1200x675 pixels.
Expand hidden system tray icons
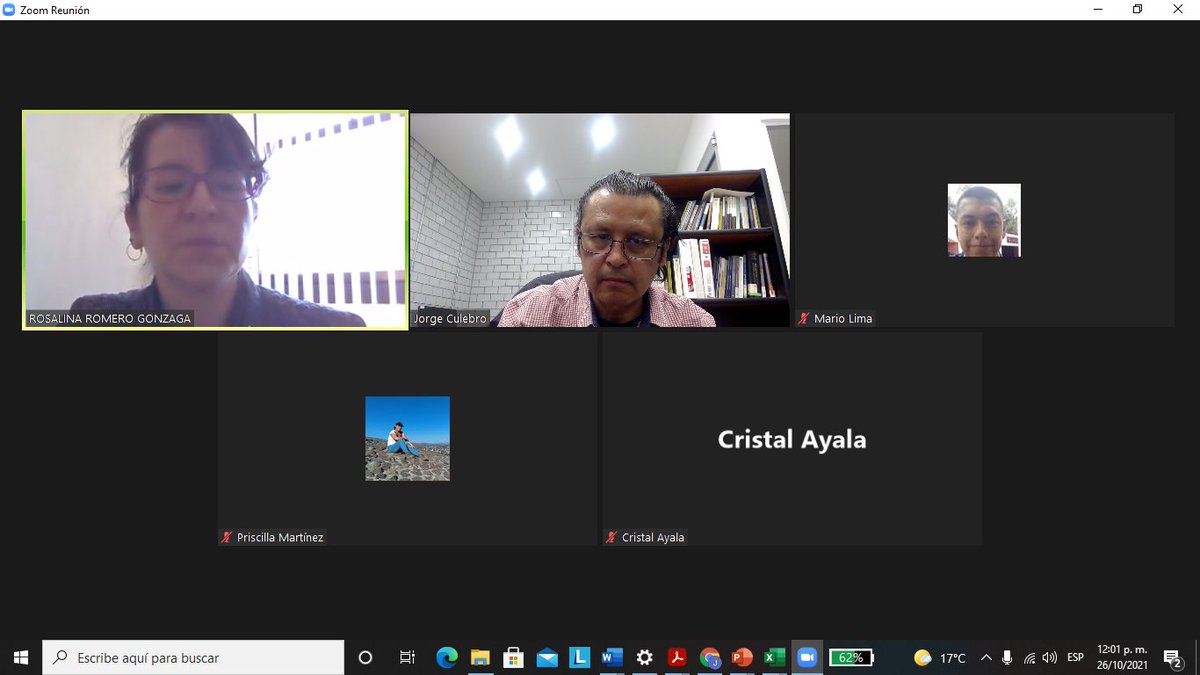coord(986,657)
